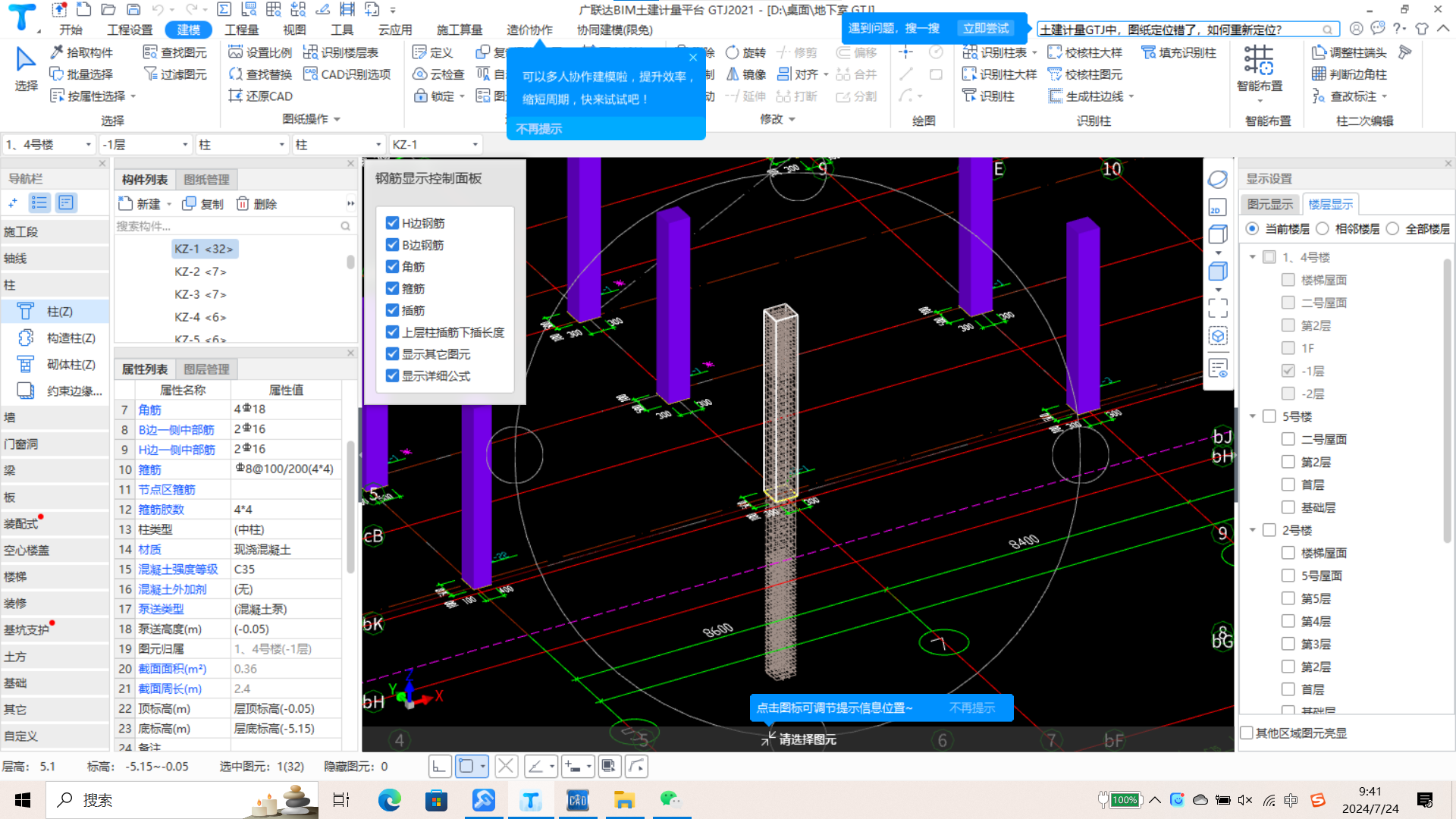This screenshot has width=1456, height=819.
Task: Uncheck H边钢筋 checkbox
Action: (x=392, y=223)
